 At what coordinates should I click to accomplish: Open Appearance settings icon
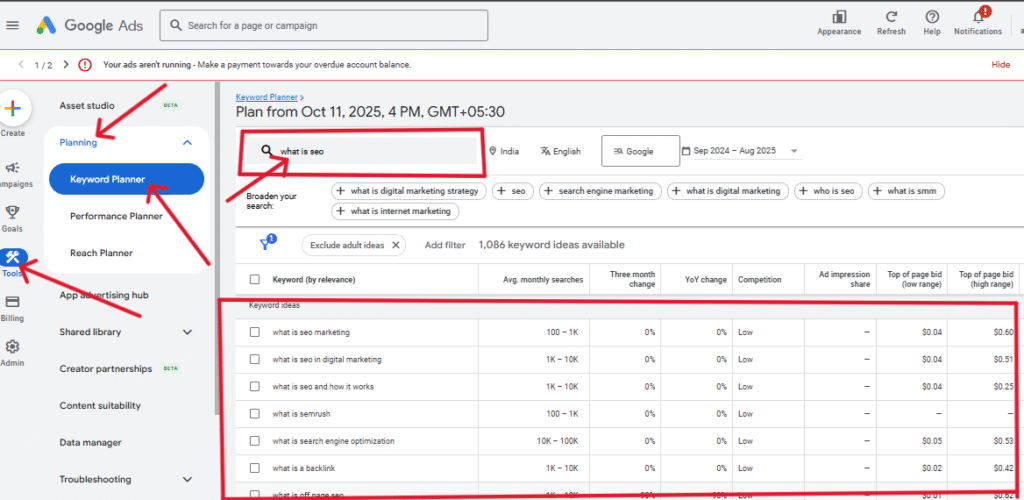[x=839, y=17]
